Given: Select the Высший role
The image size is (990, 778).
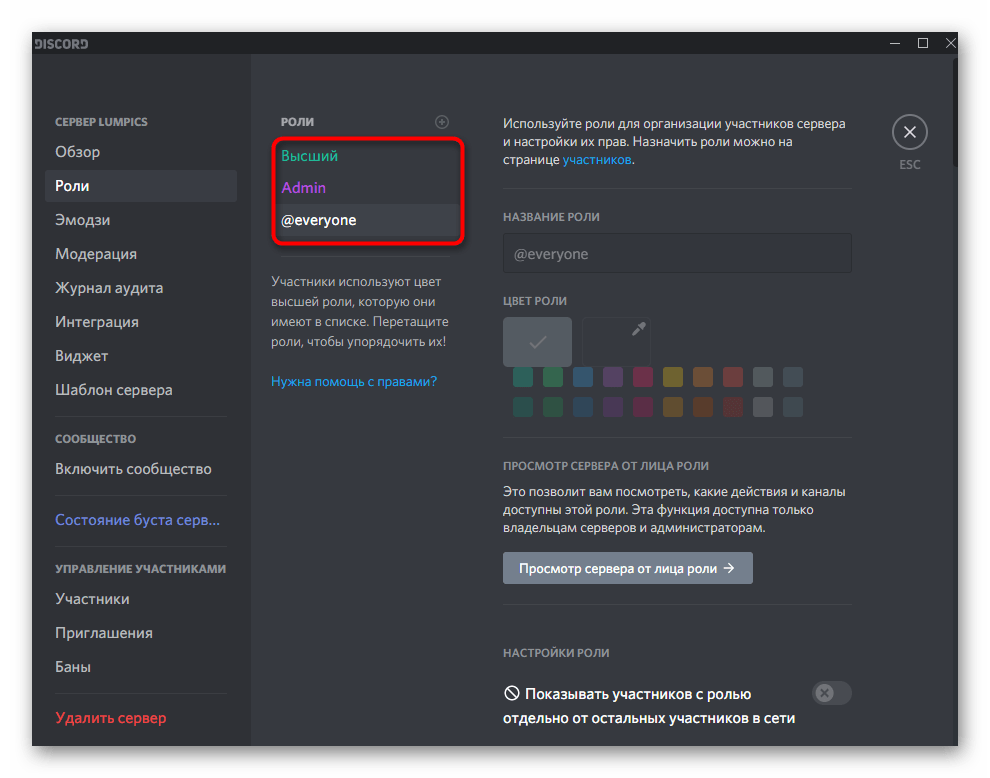Looking at the screenshot, I should [310, 156].
